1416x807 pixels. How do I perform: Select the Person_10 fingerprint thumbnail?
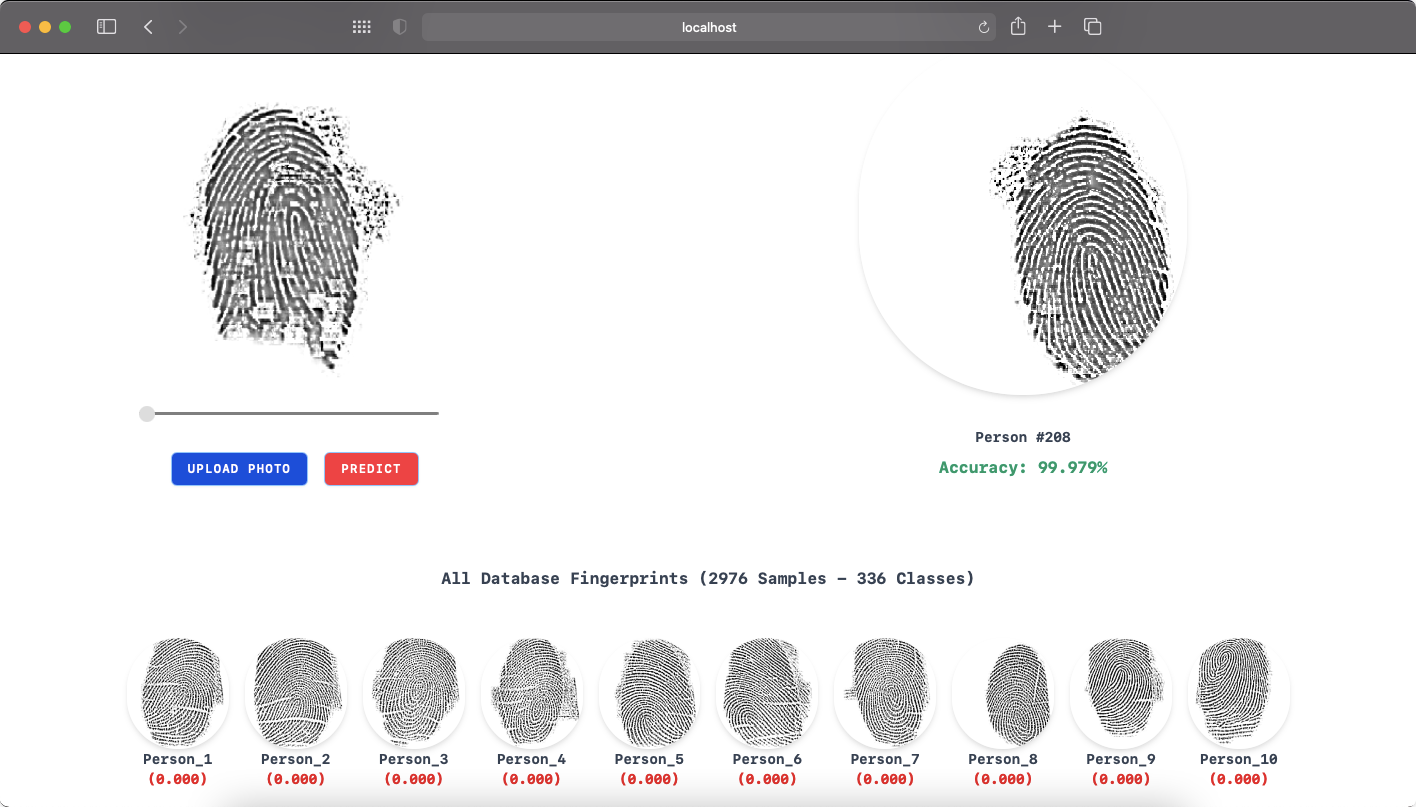pyautogui.click(x=1239, y=691)
